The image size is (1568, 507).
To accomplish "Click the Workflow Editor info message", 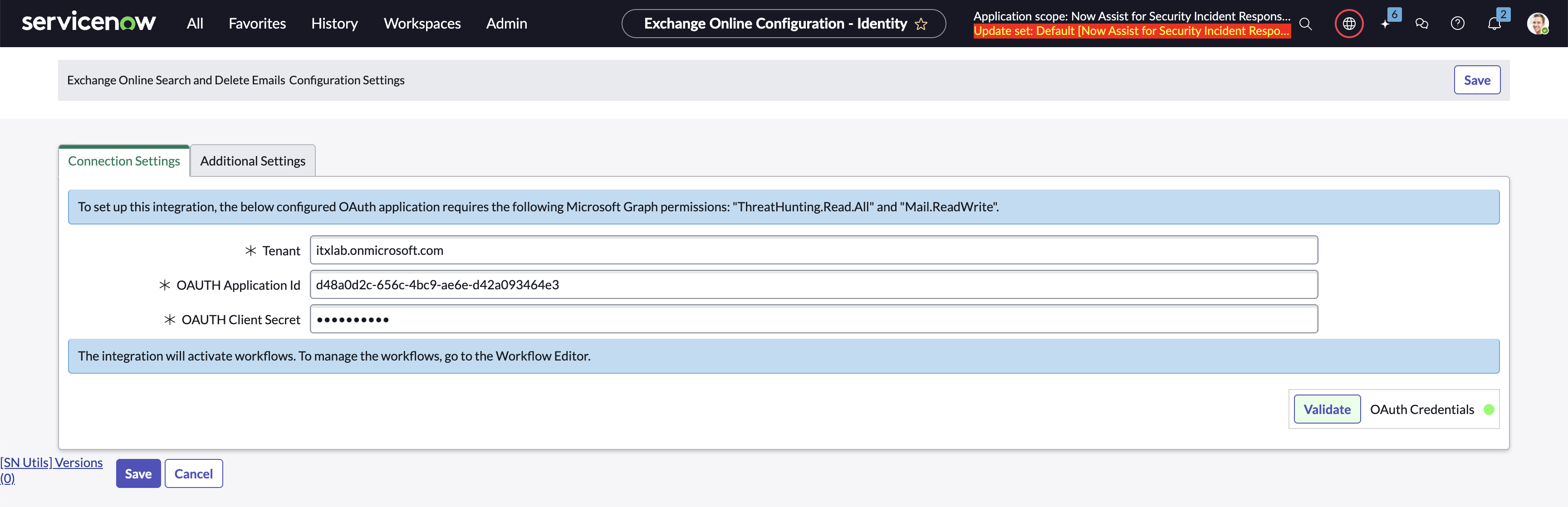I will click(784, 356).
